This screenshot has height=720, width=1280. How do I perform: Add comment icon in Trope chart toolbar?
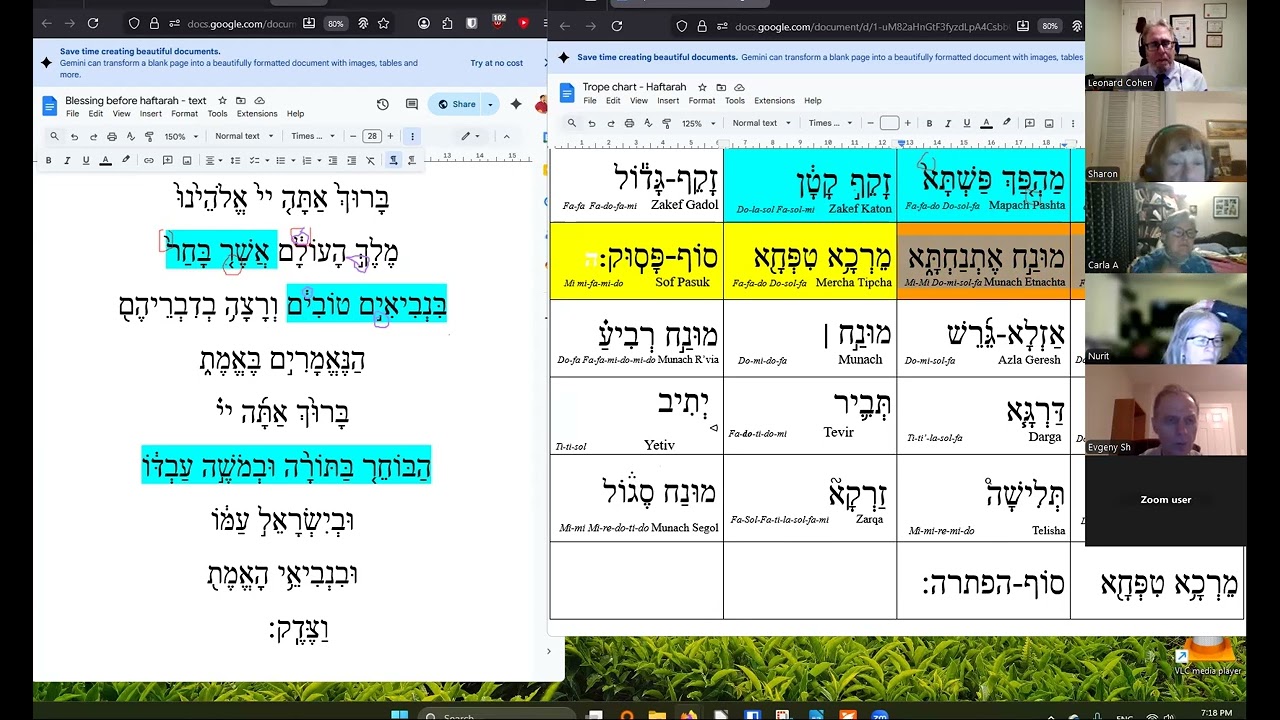1029,123
